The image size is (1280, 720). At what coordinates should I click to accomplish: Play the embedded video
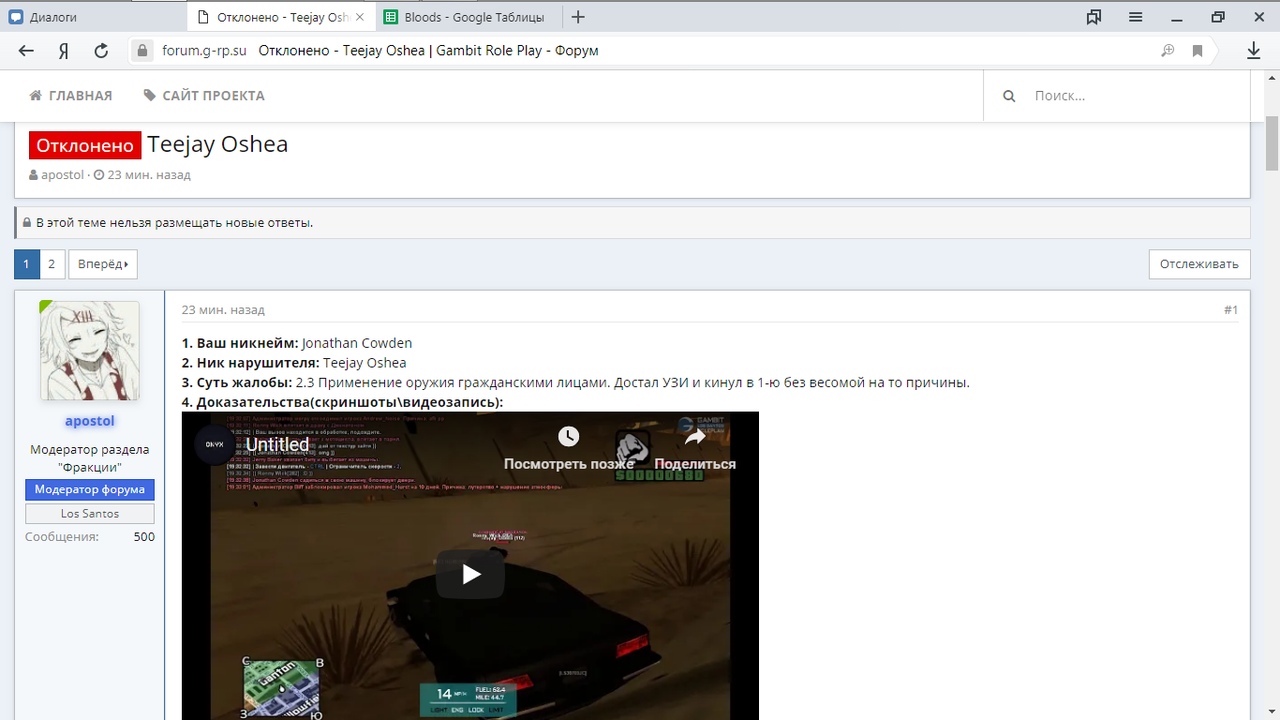coord(470,574)
